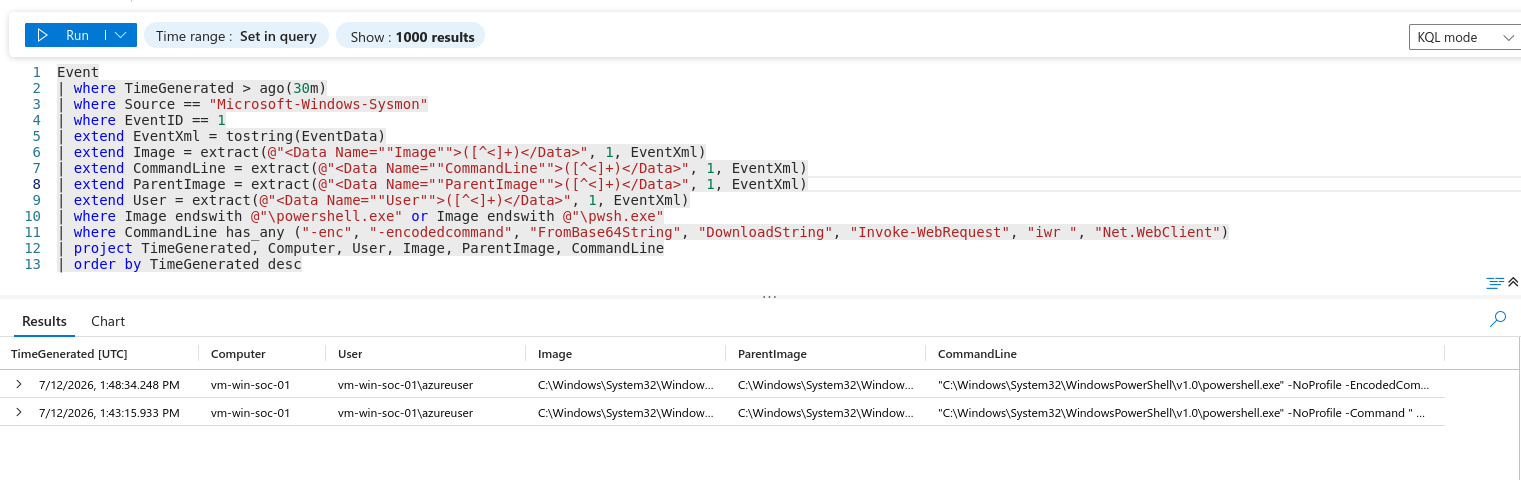Viewport: 1521px width, 480px height.
Task: Open the Time range selector
Action: point(236,36)
